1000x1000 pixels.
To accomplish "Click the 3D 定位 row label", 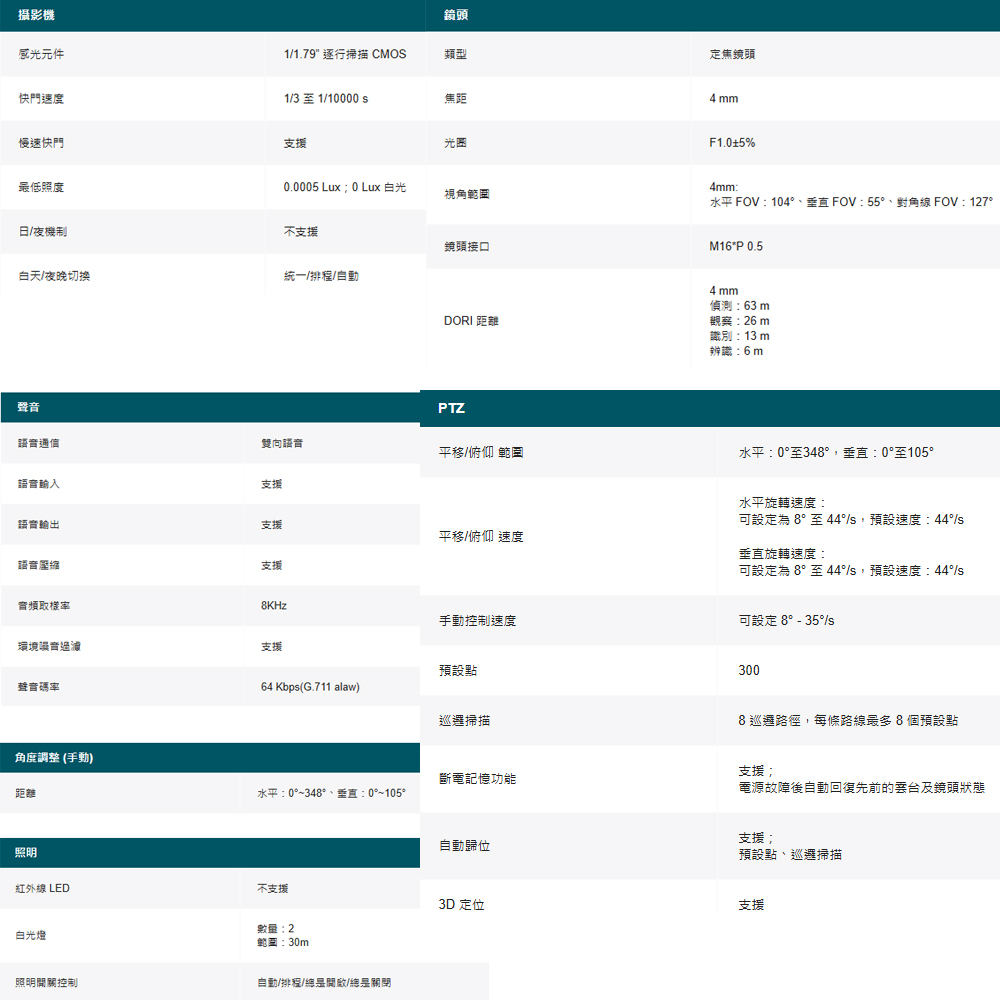I will (461, 904).
